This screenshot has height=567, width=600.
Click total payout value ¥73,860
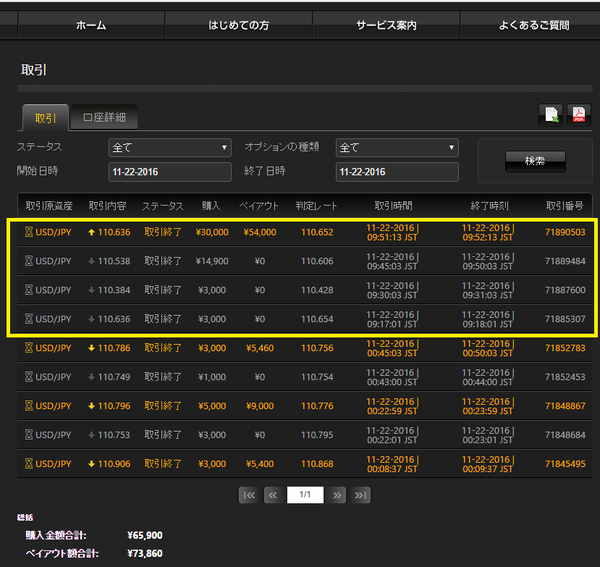145,553
